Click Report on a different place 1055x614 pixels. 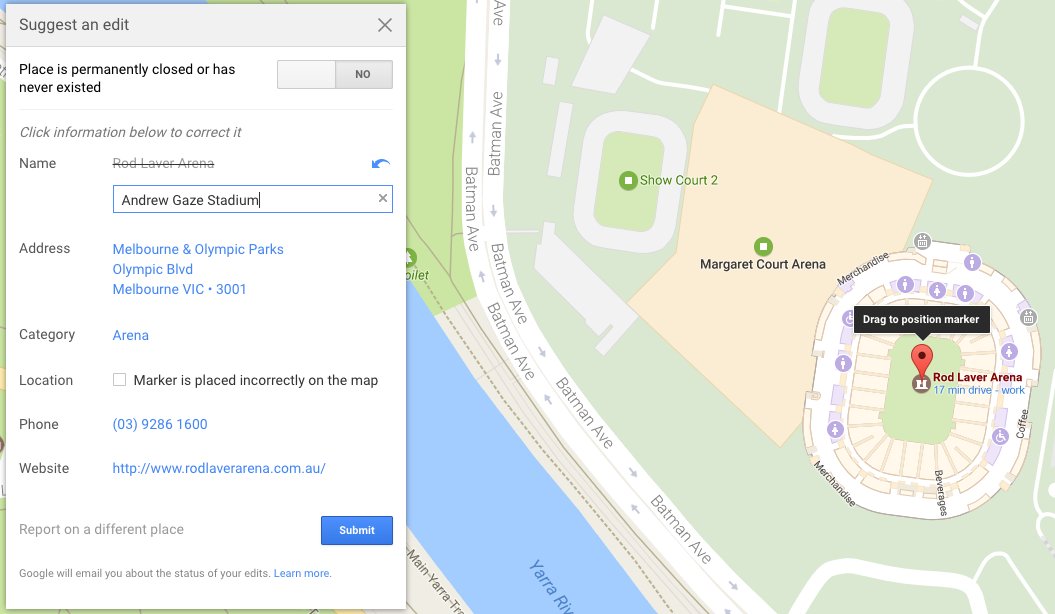click(101, 529)
